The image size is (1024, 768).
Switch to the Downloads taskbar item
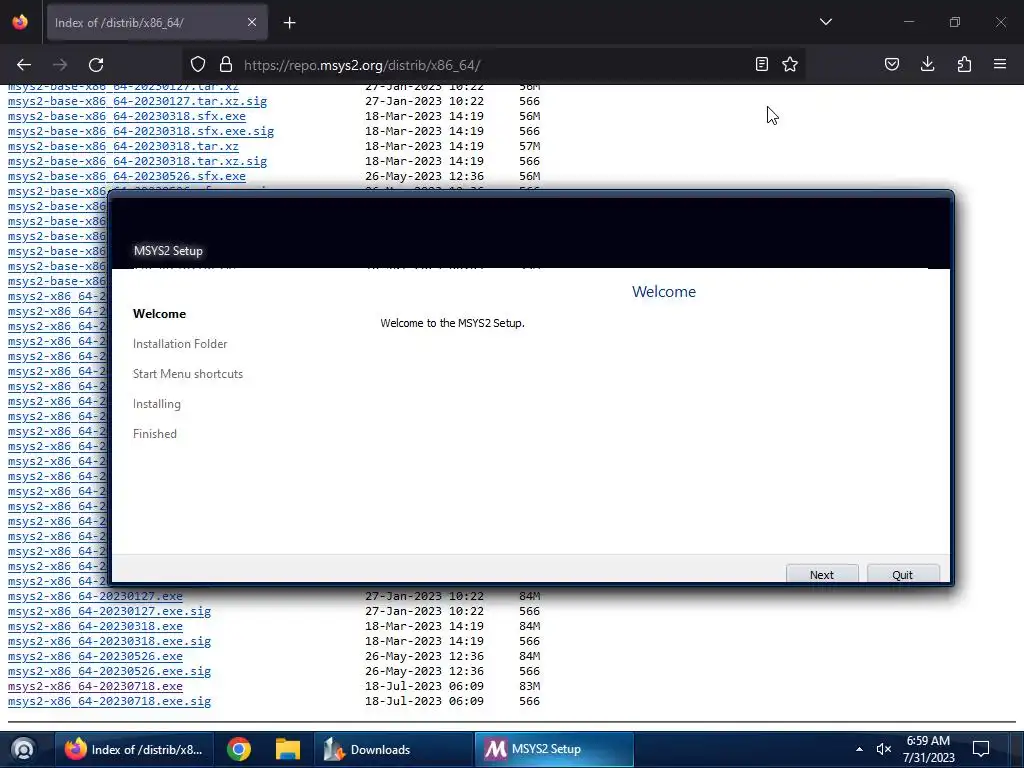pyautogui.click(x=394, y=749)
